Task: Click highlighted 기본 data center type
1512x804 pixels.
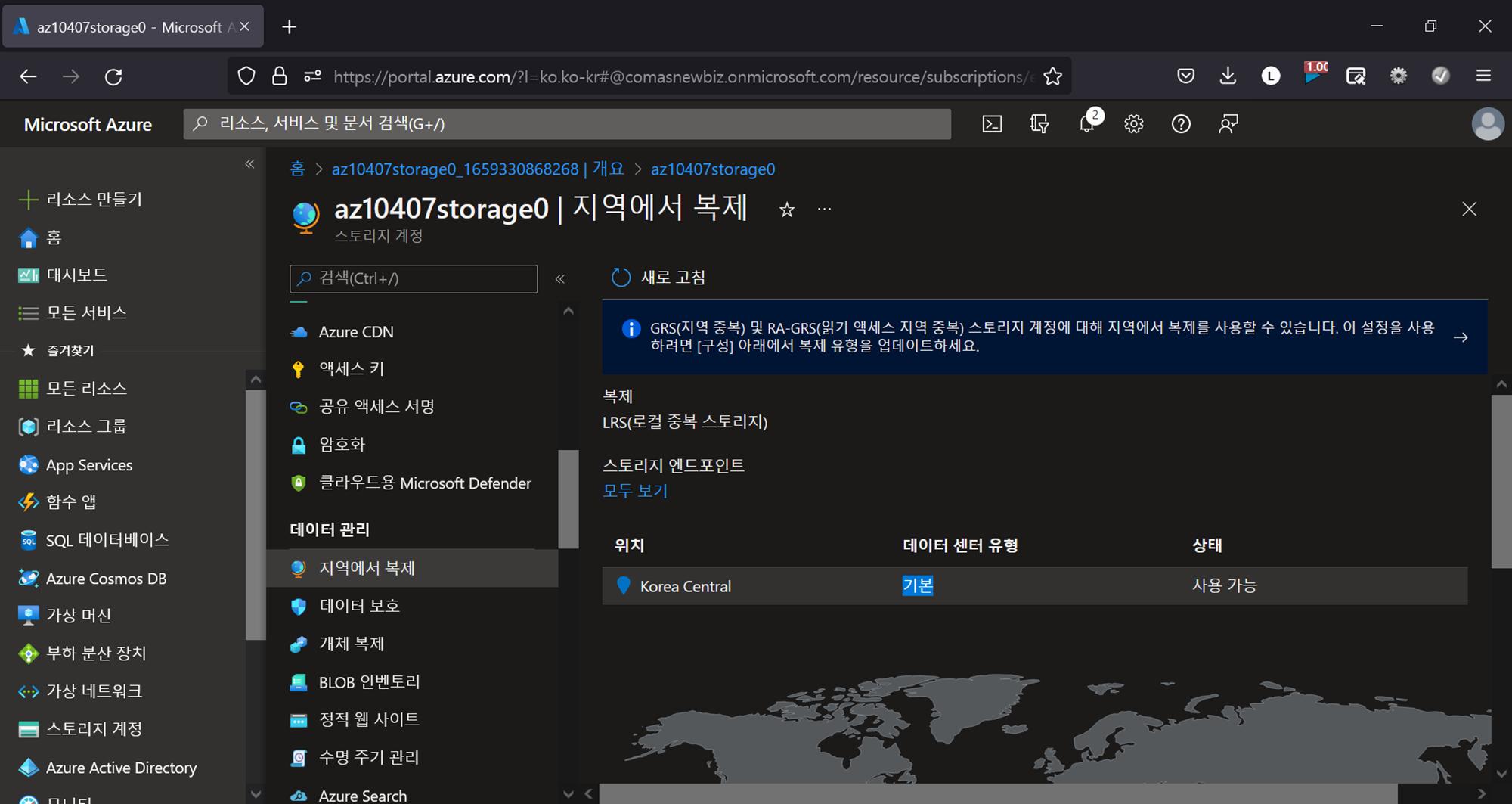Action: pyautogui.click(x=918, y=586)
